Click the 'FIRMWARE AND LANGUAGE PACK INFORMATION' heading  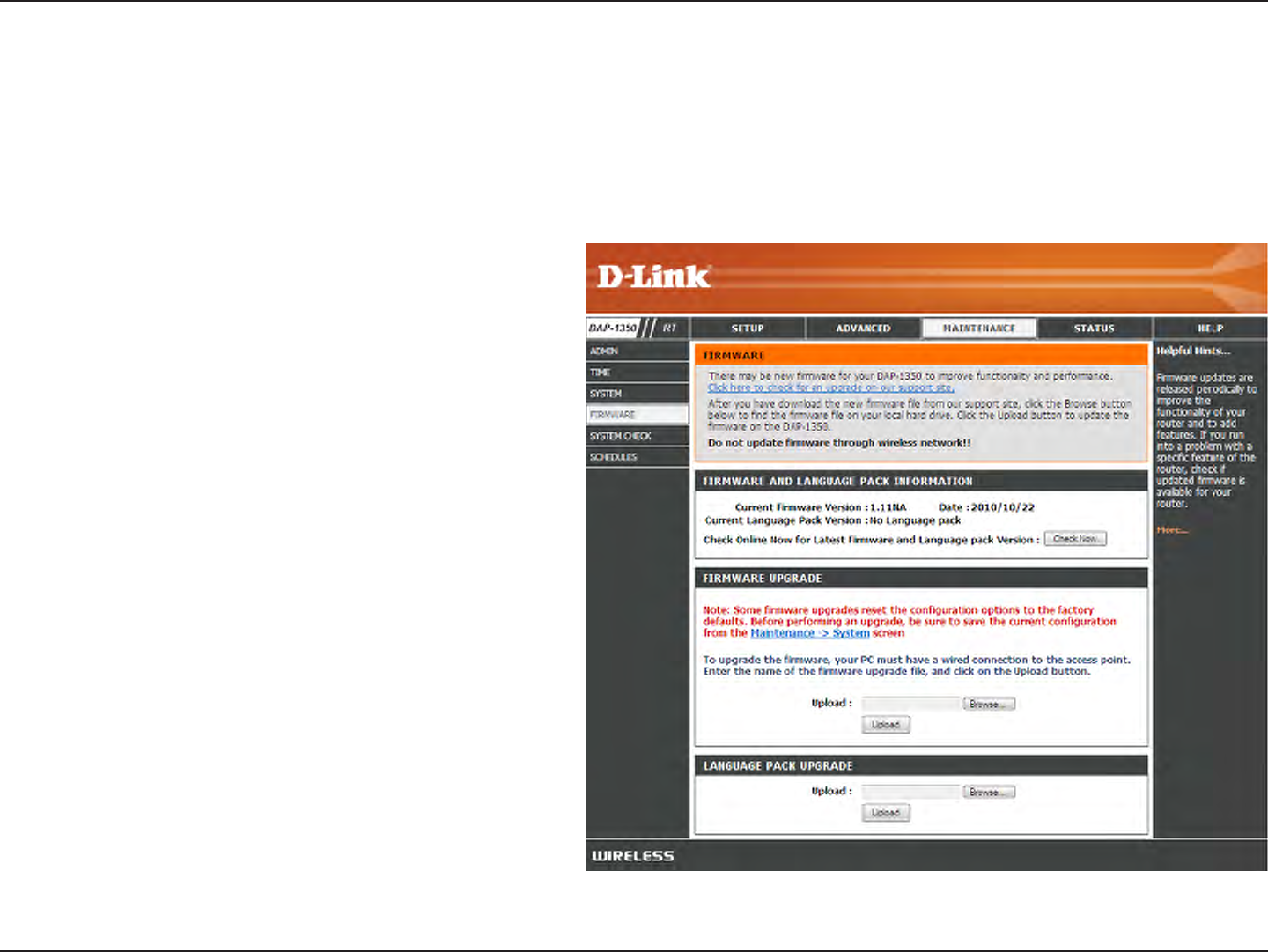click(x=837, y=482)
